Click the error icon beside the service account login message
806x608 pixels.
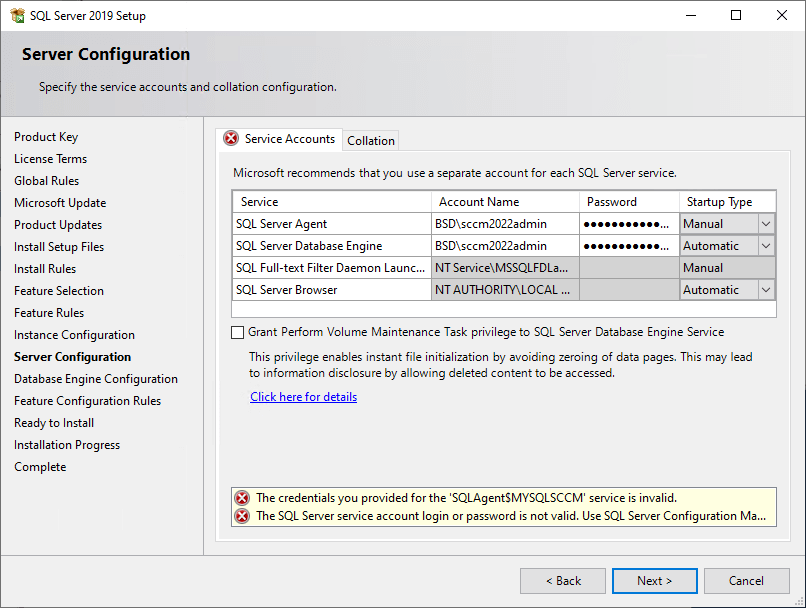point(242,516)
